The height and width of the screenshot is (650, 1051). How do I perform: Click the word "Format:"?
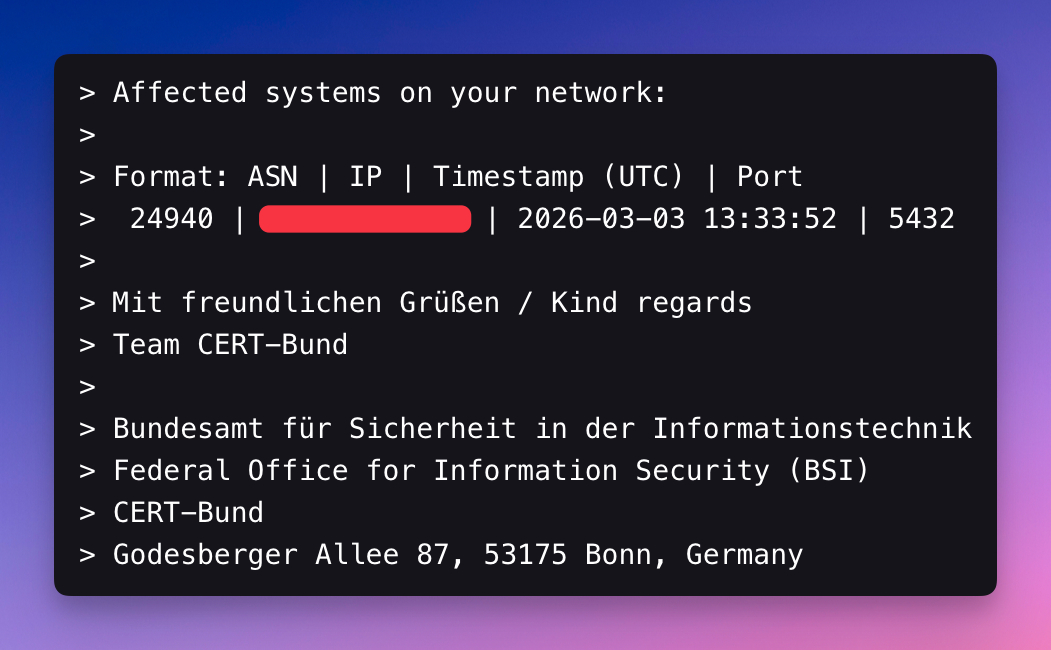coord(171,177)
